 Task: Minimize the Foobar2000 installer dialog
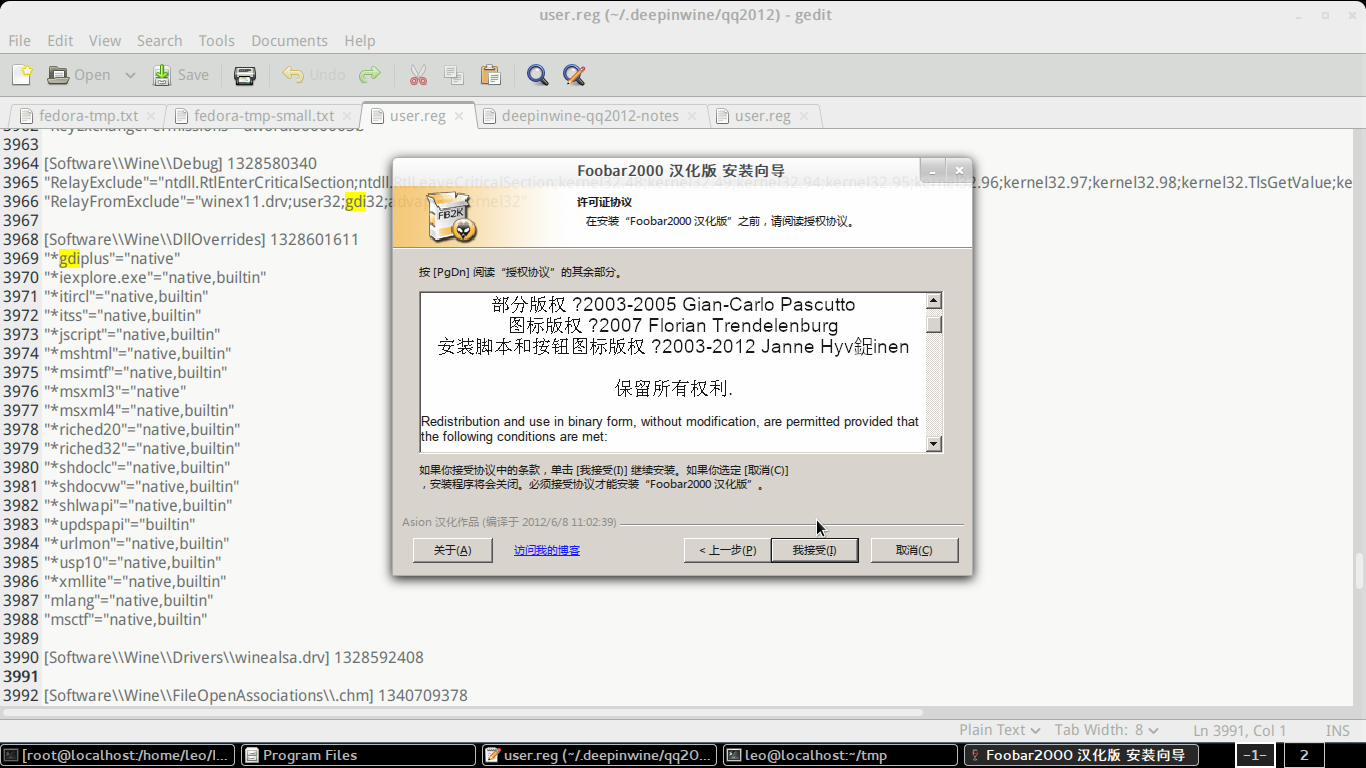[931, 170]
